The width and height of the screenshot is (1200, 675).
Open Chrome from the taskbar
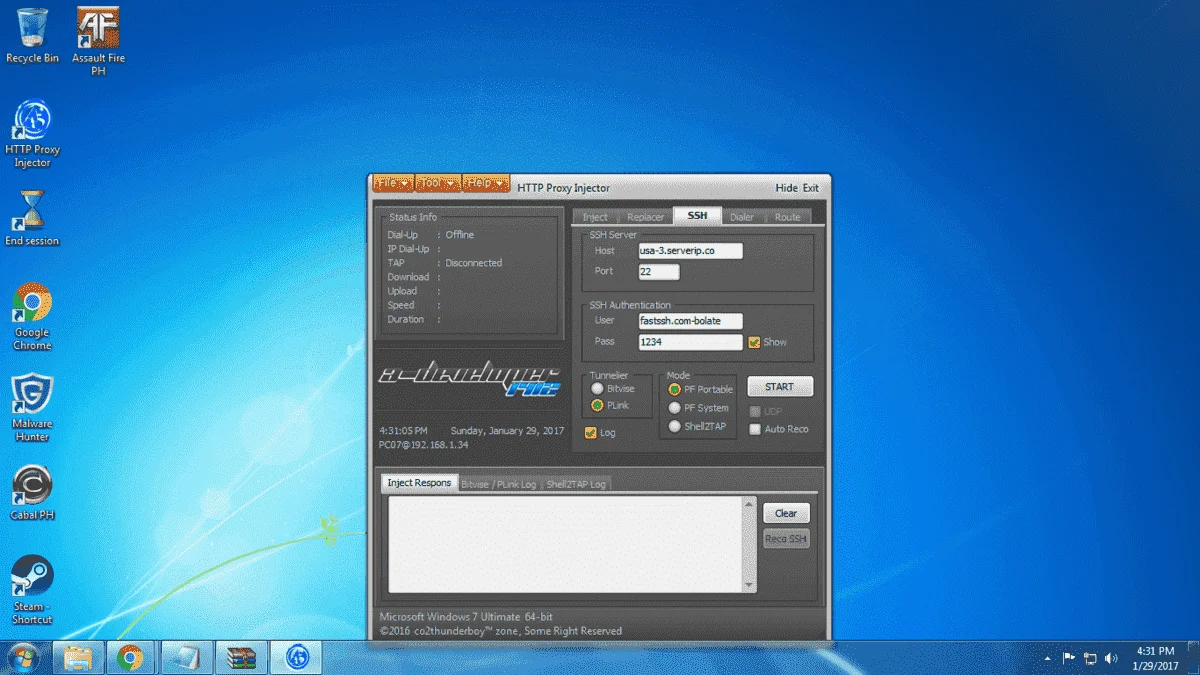(x=130, y=657)
